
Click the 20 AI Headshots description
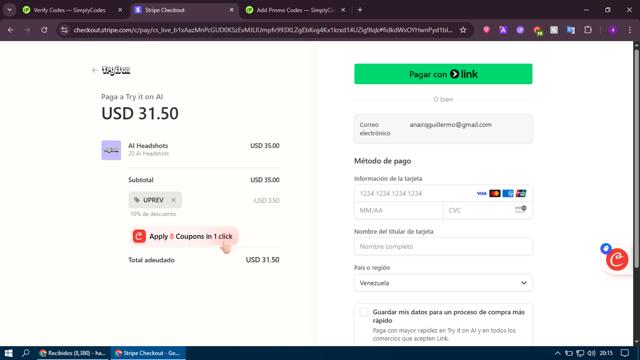pyautogui.click(x=149, y=153)
